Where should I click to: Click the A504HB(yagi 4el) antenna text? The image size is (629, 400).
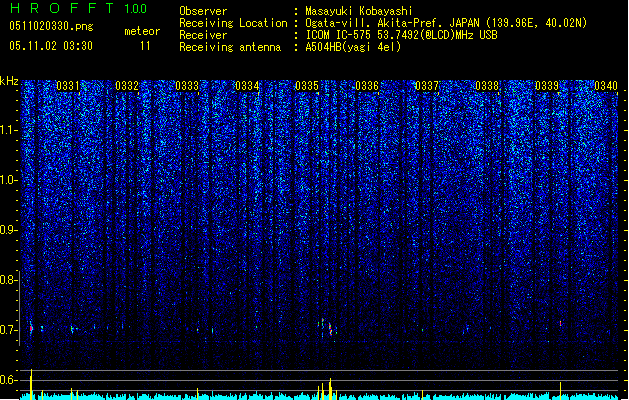tap(353, 47)
